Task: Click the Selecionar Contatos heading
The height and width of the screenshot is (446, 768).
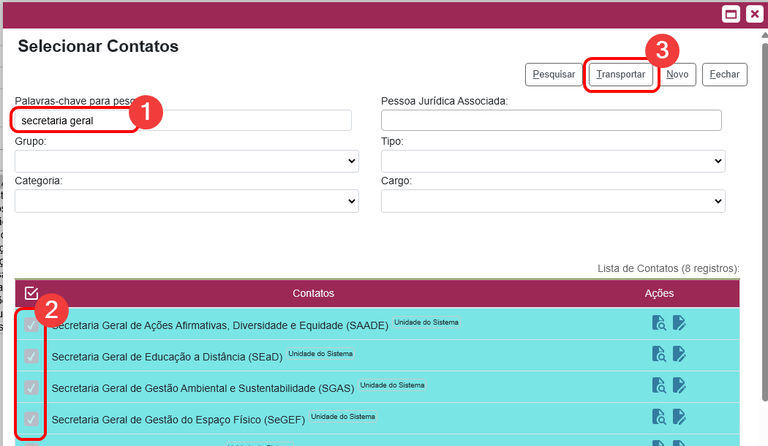Action: (98, 46)
